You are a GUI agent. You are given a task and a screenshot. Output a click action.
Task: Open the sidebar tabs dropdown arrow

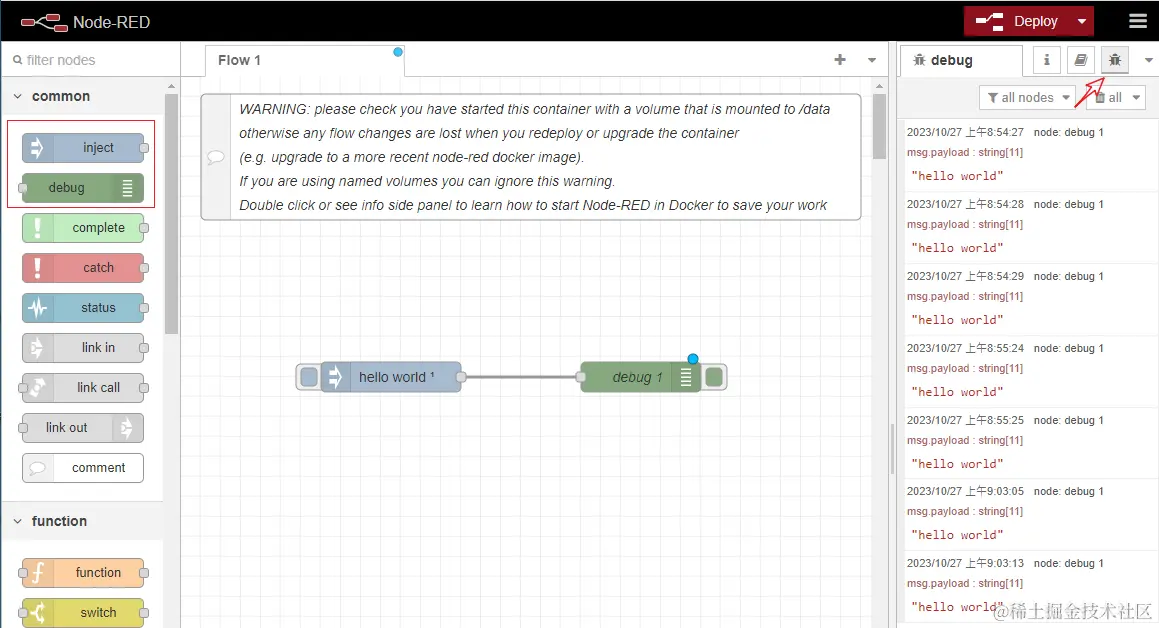pyautogui.click(x=1148, y=60)
